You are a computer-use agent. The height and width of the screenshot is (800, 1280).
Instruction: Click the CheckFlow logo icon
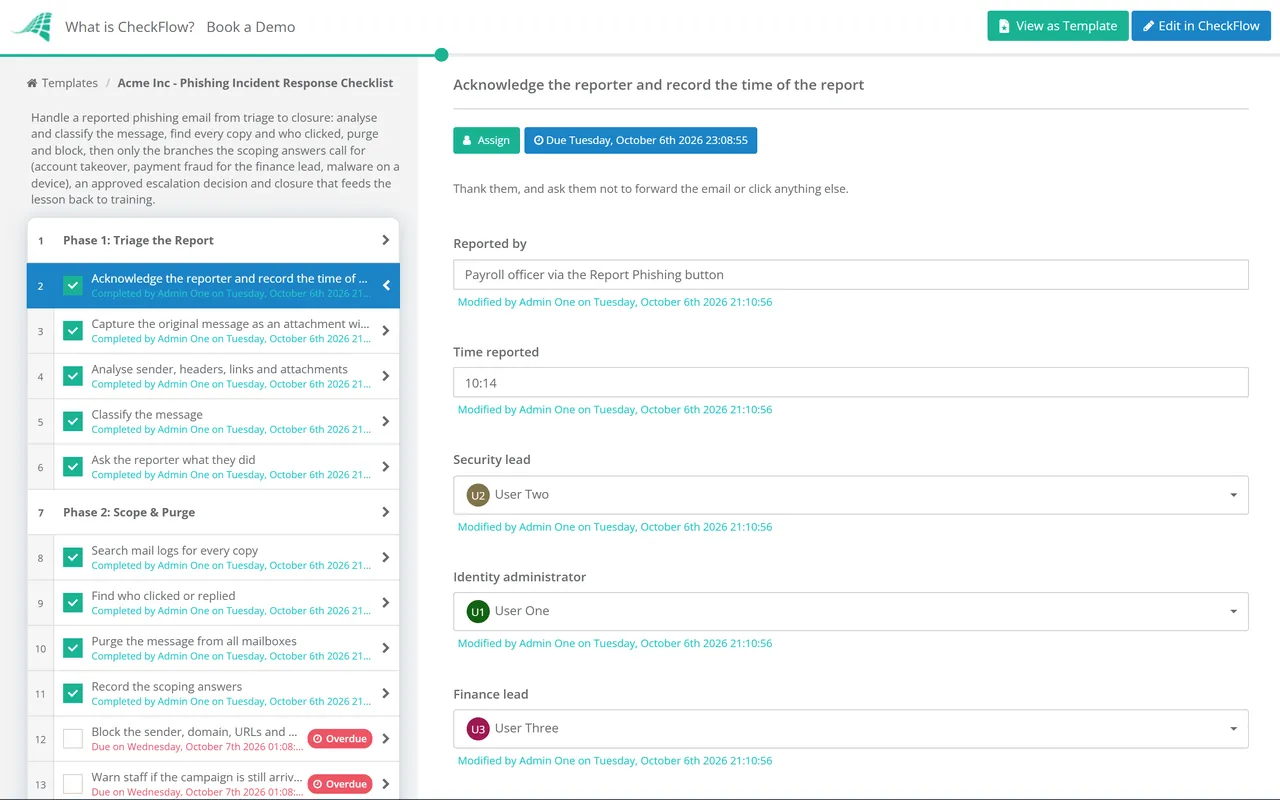coord(31,26)
